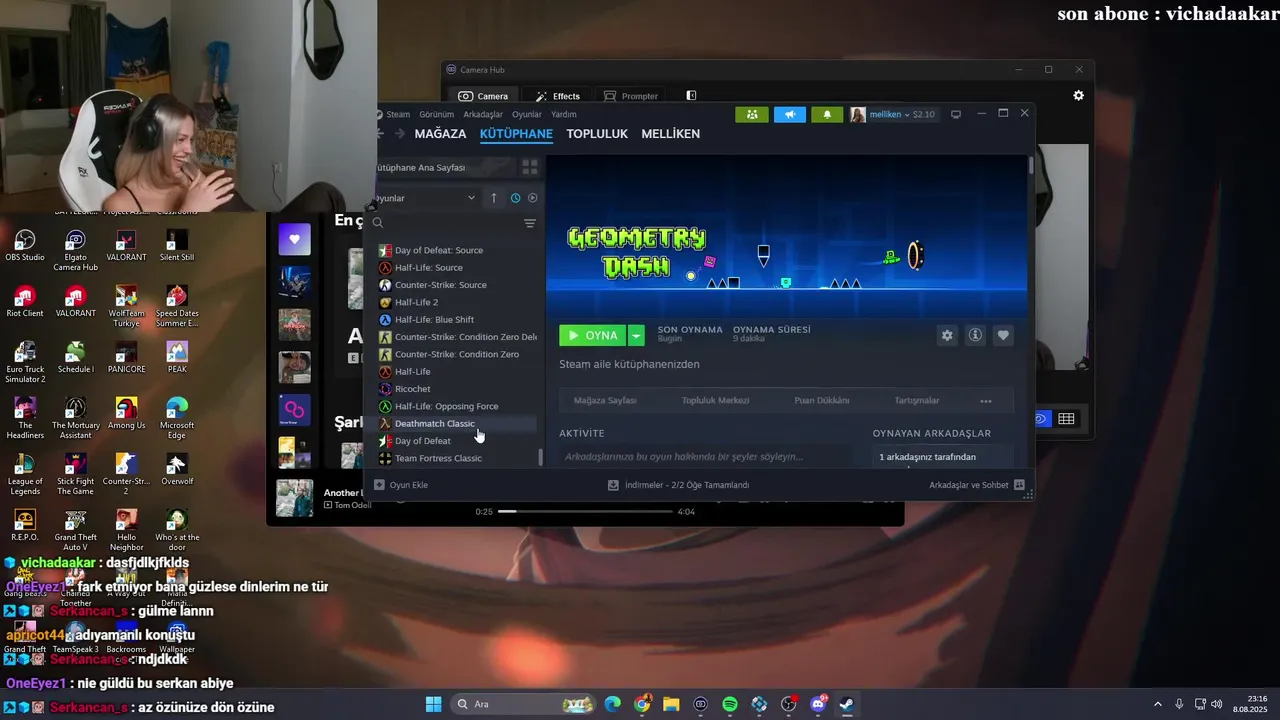Switch to Effects tab in Camera Hub
This screenshot has height=720, width=1280.
tap(558, 96)
